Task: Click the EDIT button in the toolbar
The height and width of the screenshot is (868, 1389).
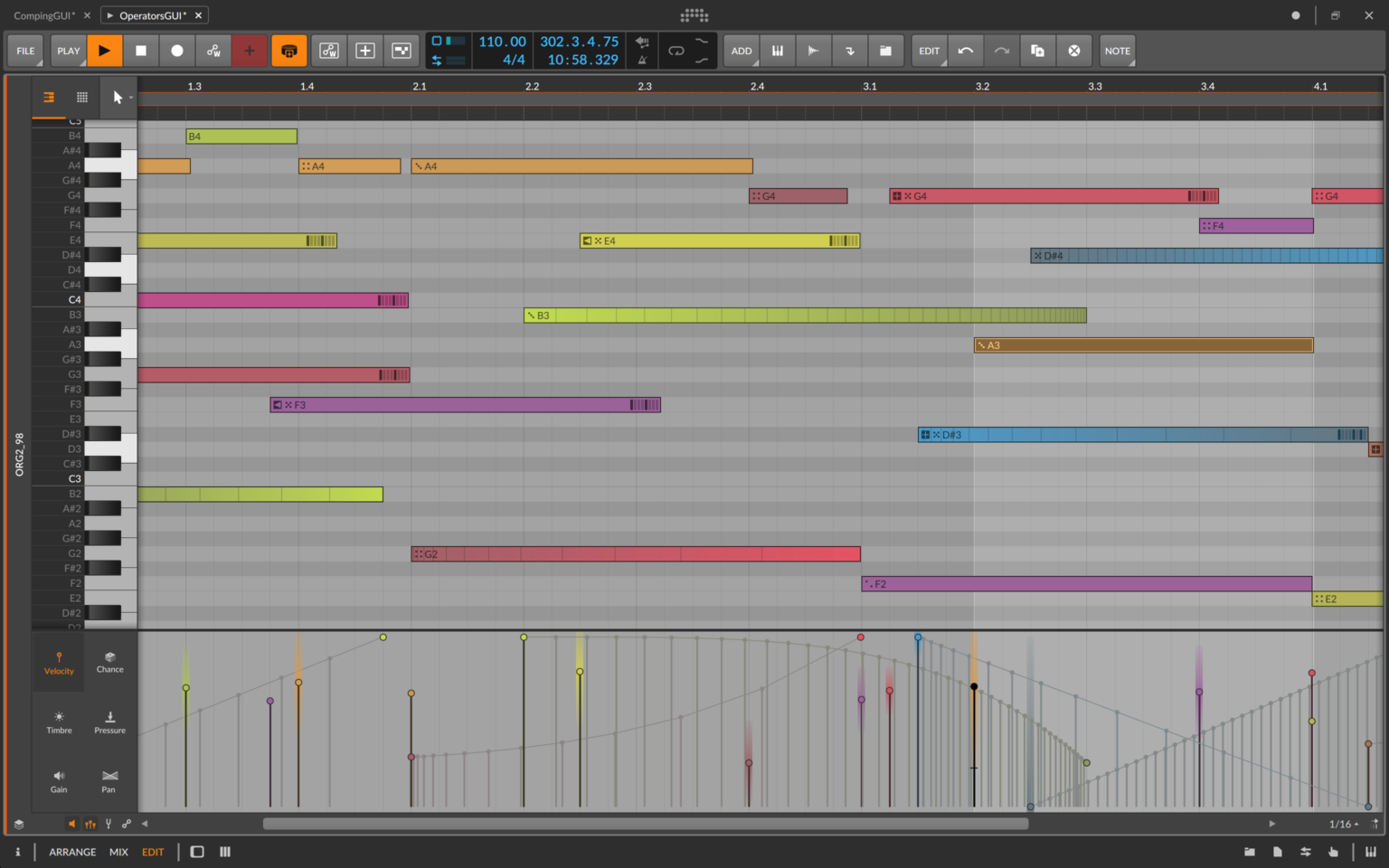Action: tap(929, 51)
